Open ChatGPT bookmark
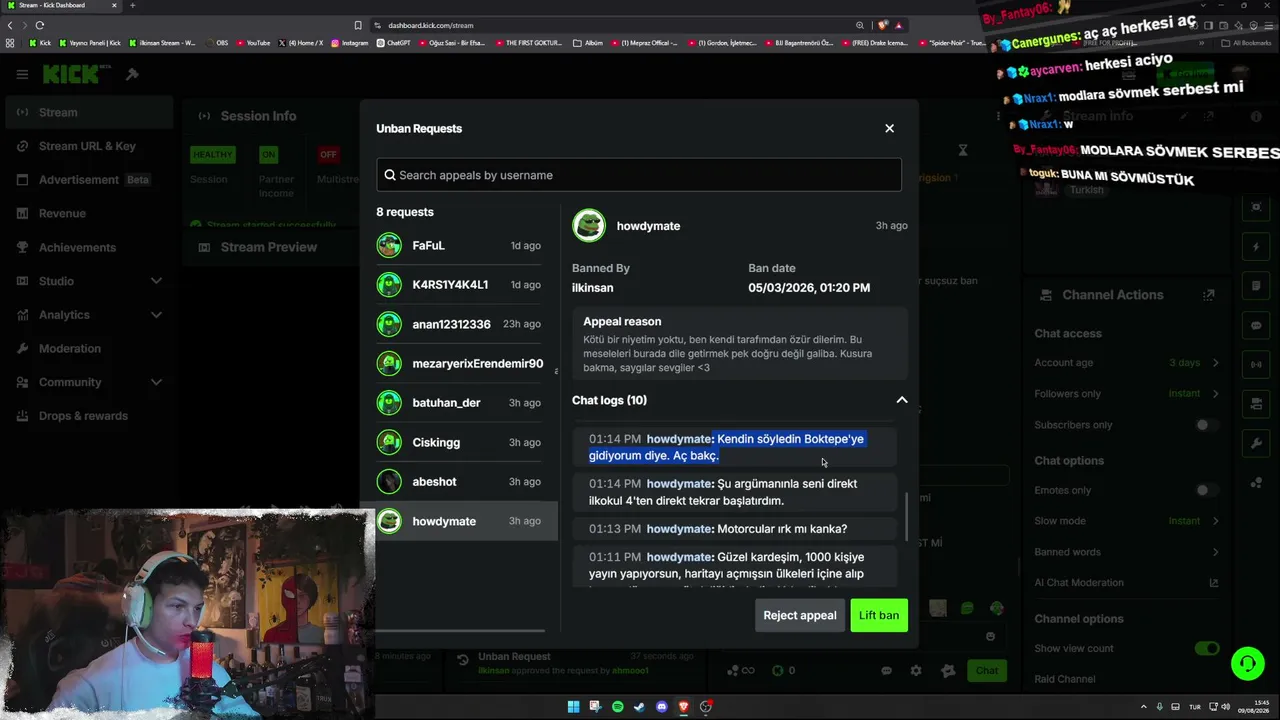Viewport: 1280px width, 720px height. click(x=394, y=43)
